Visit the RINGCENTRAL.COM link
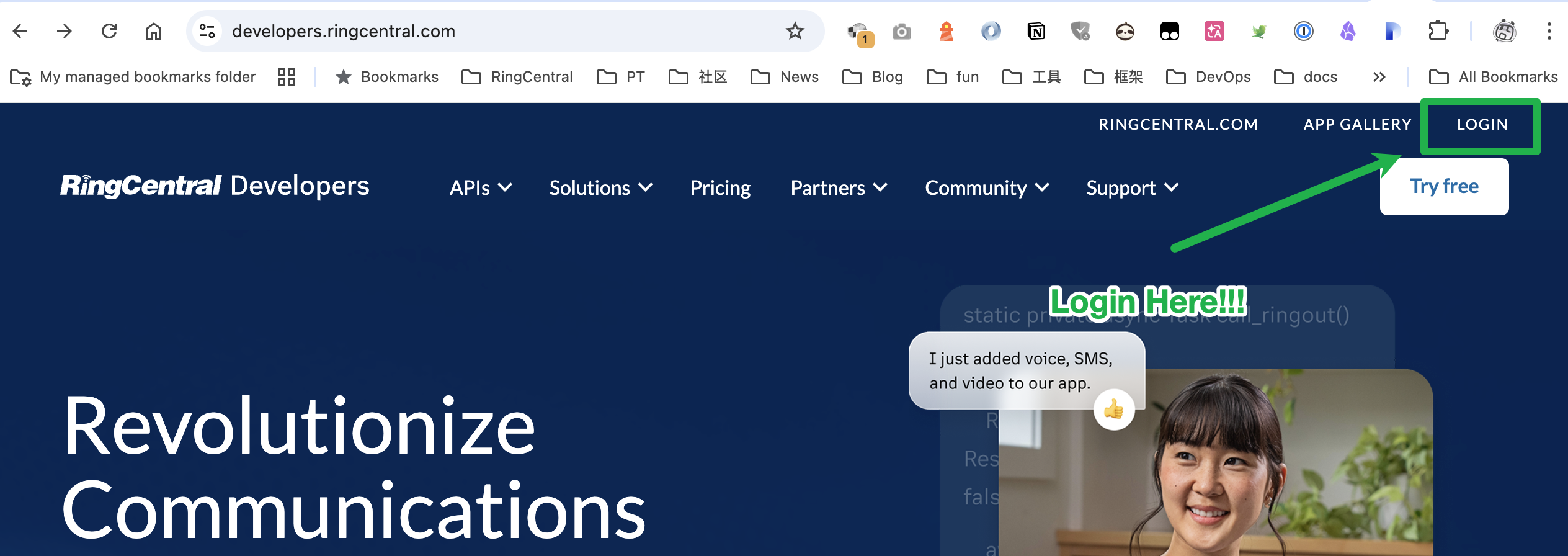The width and height of the screenshot is (1568, 556). click(1178, 125)
